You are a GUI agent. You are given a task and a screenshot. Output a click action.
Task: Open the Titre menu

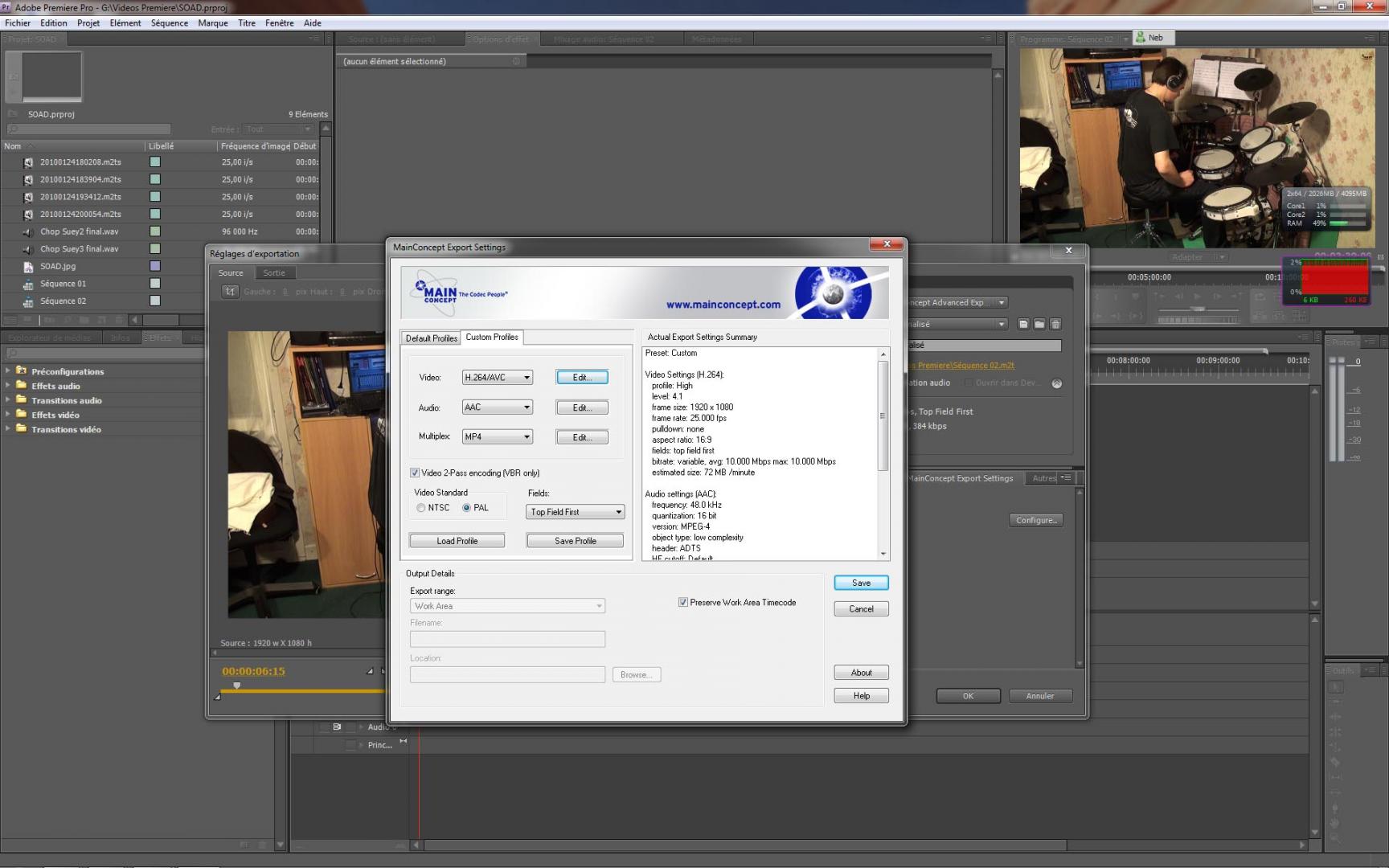(247, 23)
